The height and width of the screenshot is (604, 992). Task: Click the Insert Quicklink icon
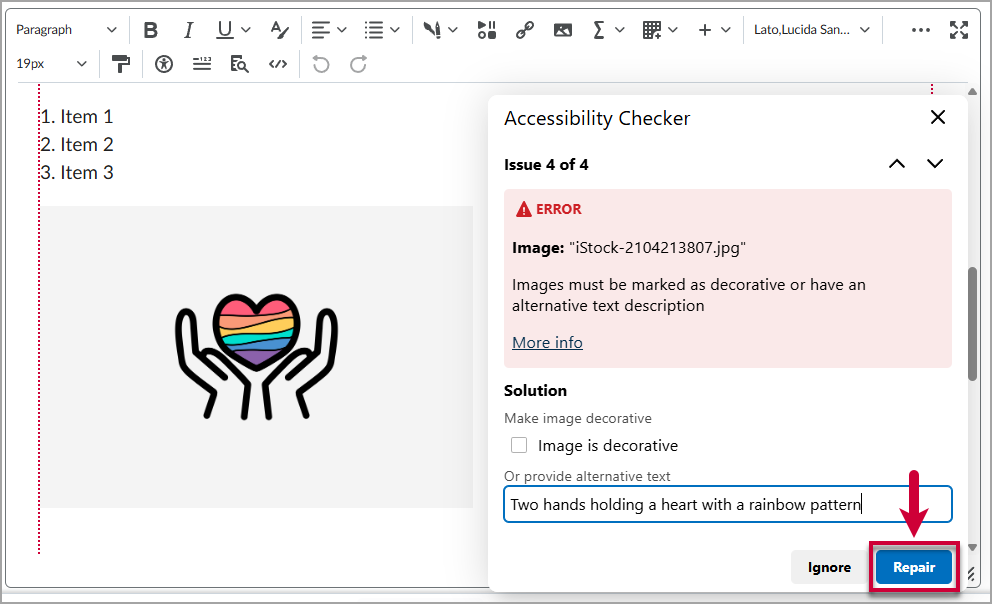tap(487, 30)
